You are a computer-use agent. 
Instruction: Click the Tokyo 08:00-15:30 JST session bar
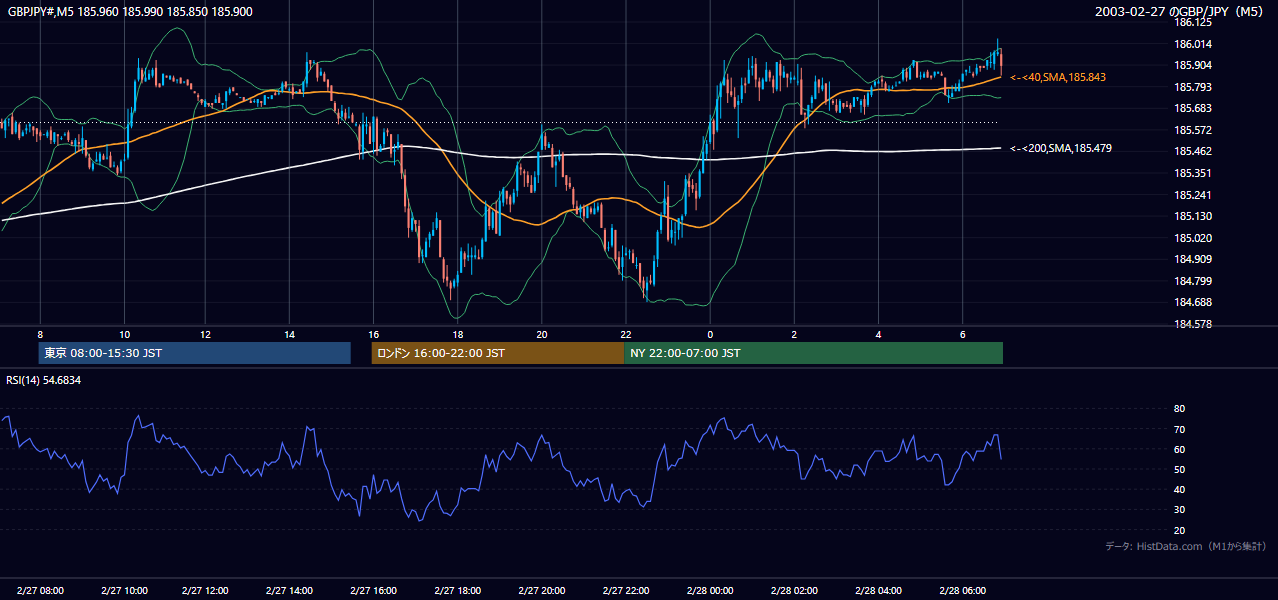[194, 353]
